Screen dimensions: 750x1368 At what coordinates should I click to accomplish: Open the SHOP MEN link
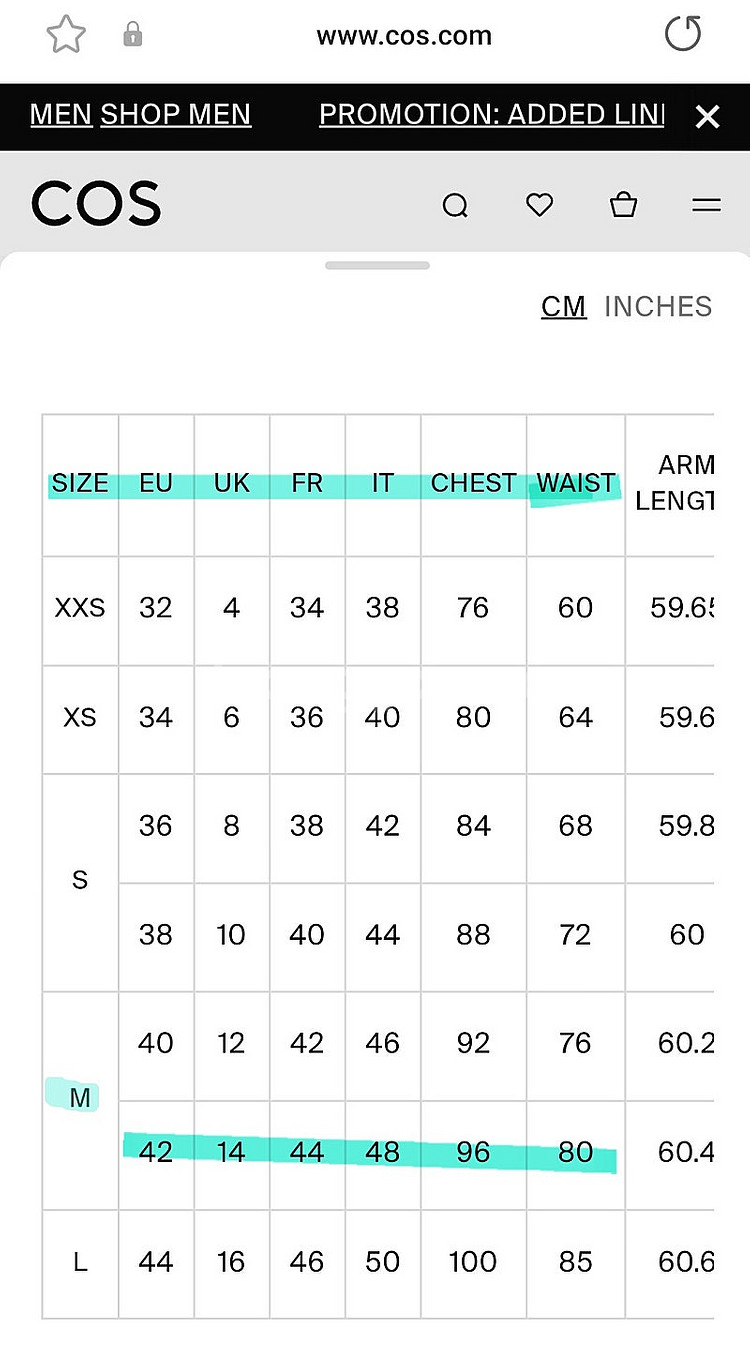coord(176,115)
